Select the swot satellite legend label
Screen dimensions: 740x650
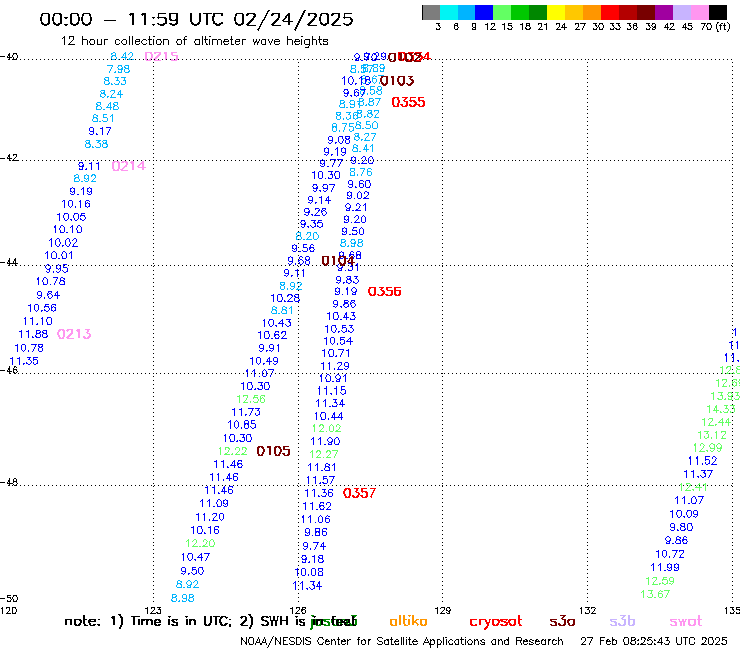(685, 621)
